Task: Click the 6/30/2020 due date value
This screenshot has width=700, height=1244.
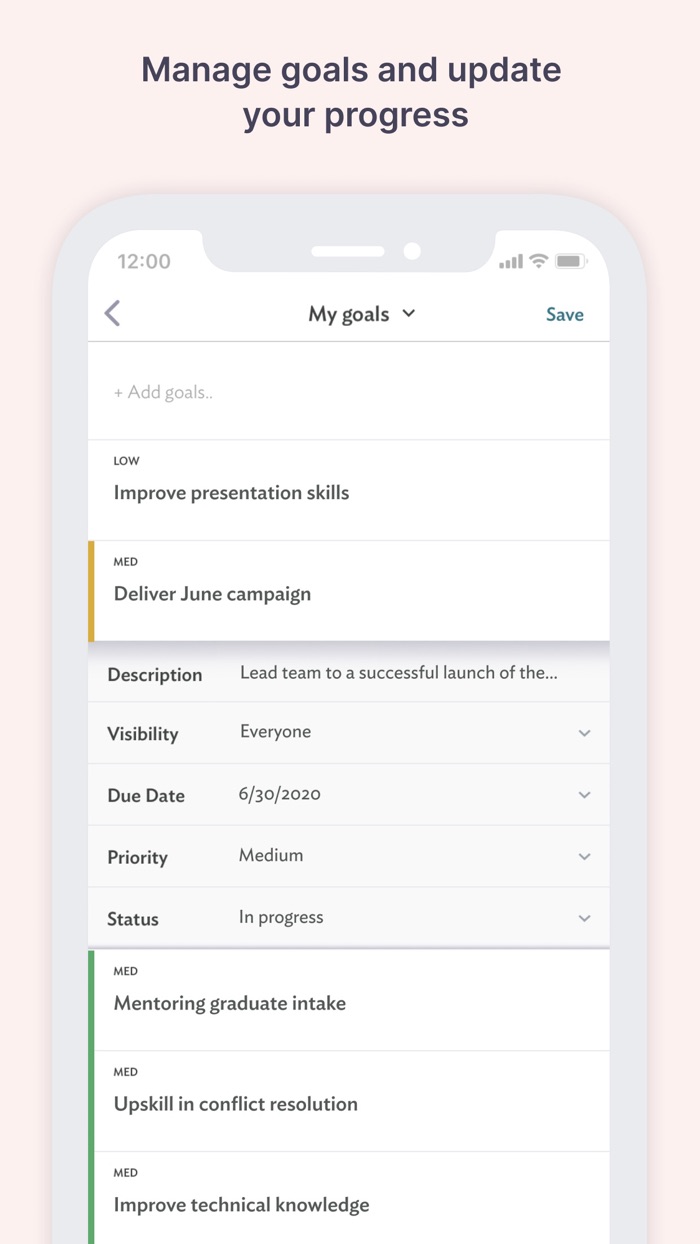Action: click(x=280, y=795)
